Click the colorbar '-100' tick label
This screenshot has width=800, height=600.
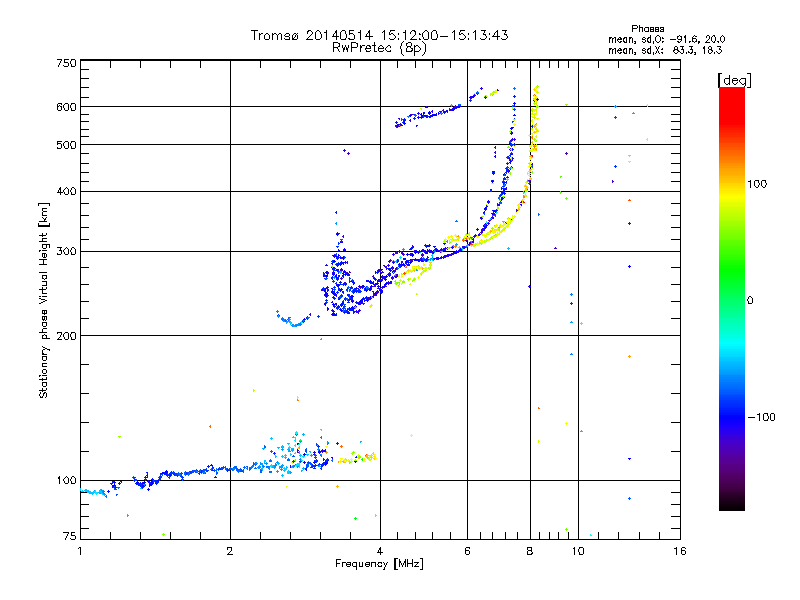(761, 417)
